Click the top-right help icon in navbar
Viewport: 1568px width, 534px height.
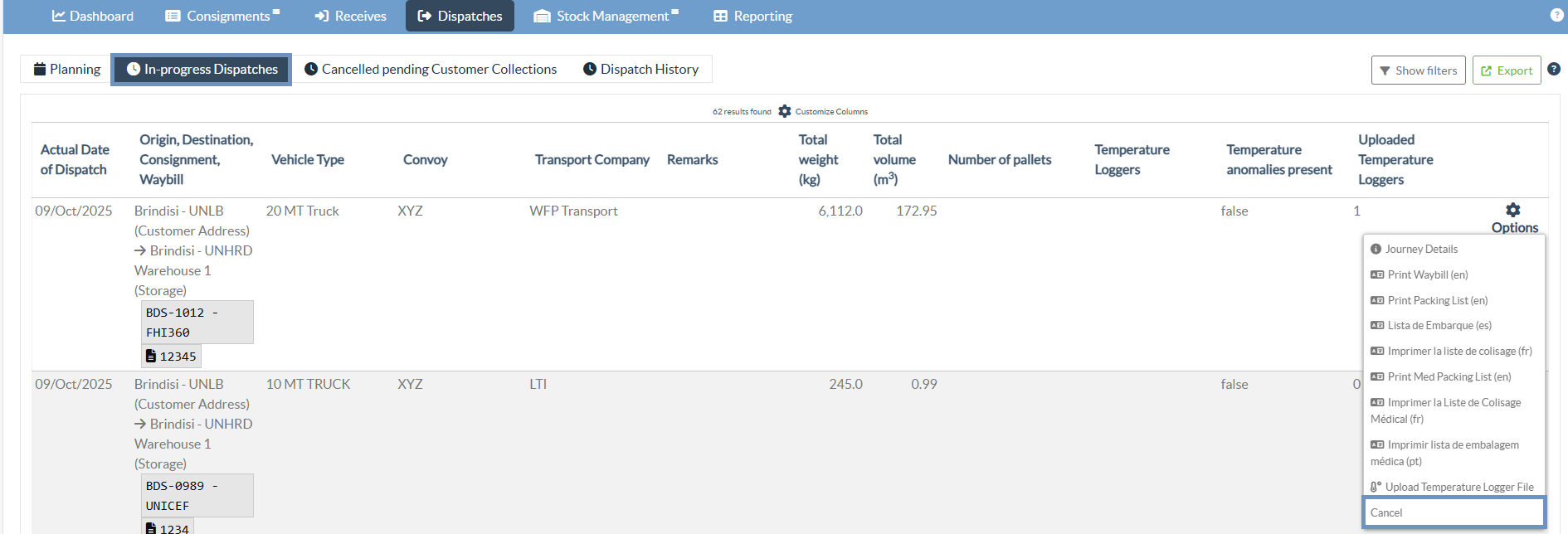[x=1556, y=15]
